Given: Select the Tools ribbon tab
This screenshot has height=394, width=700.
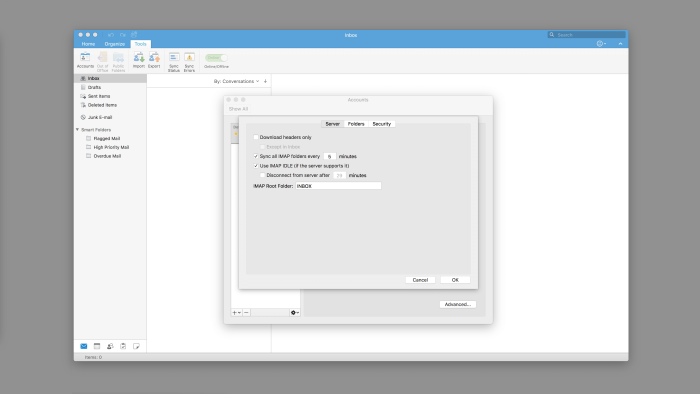Looking at the screenshot, I should [x=141, y=44].
